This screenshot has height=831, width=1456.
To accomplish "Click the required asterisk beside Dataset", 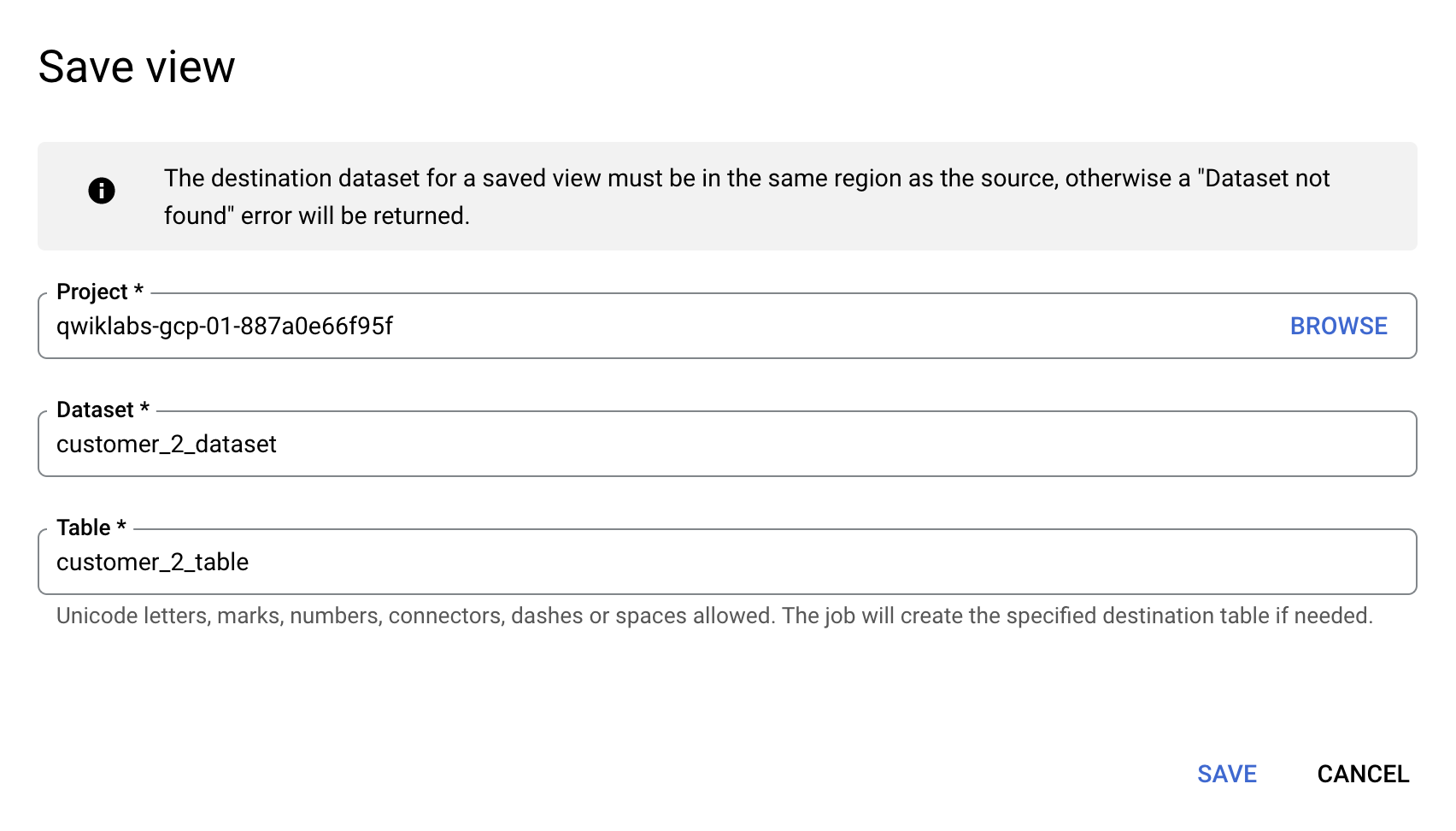I will click(x=144, y=409).
